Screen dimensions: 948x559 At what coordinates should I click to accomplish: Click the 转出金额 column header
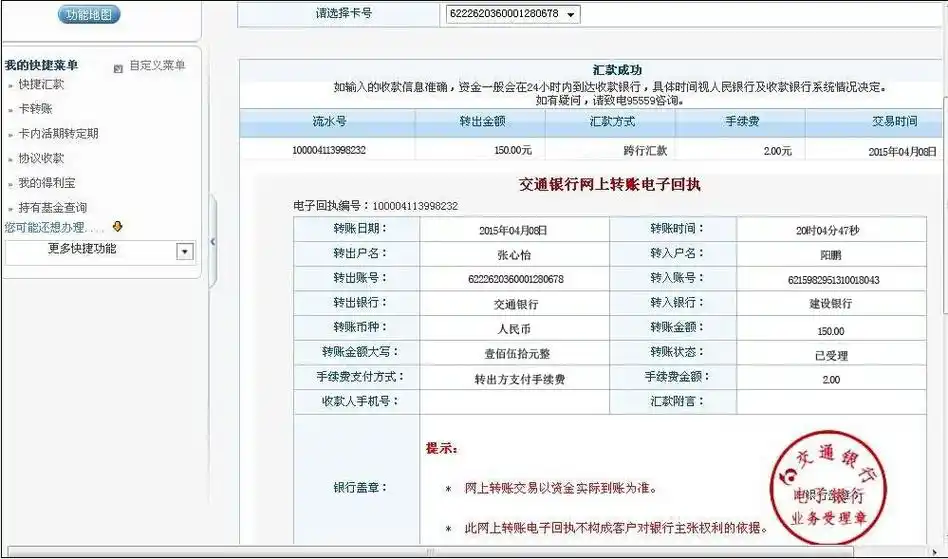click(482, 121)
